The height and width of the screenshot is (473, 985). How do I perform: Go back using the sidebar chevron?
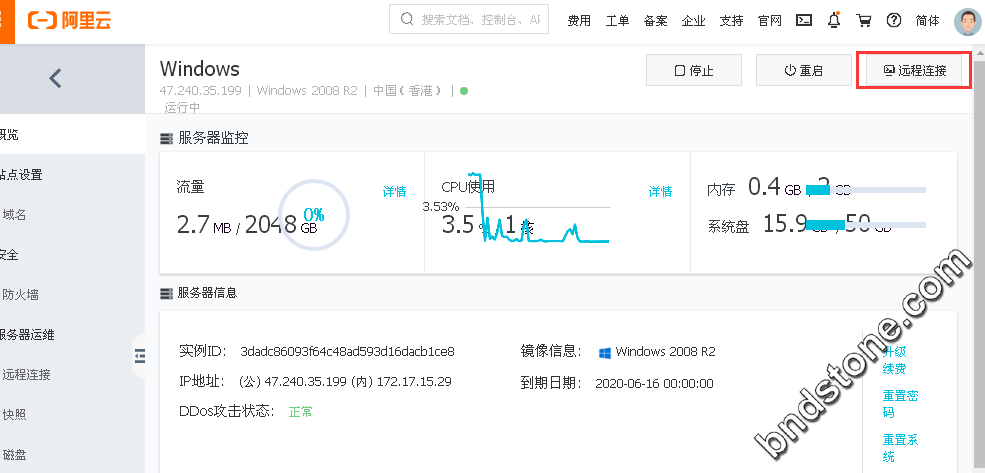point(56,78)
